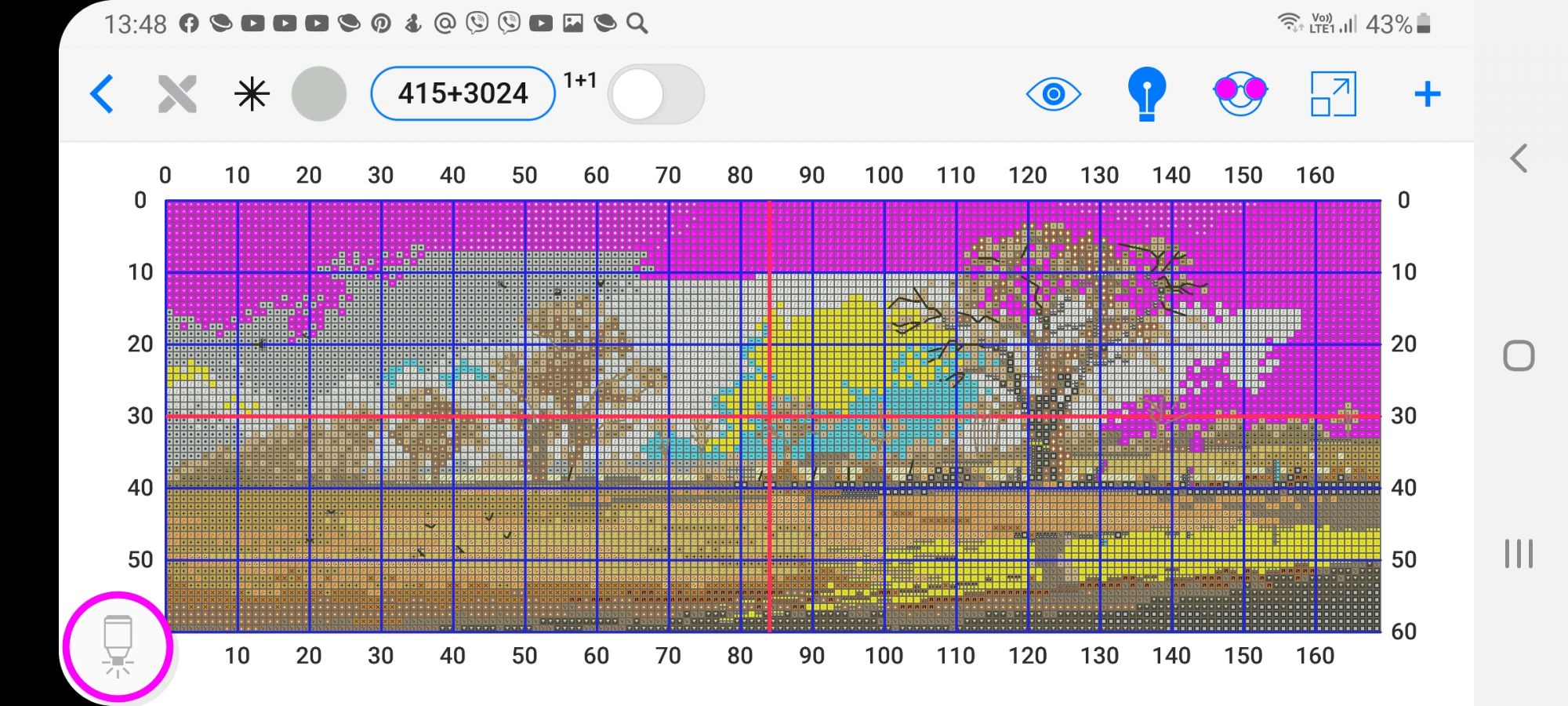Tap the blue light bulb icon
The height and width of the screenshot is (706, 1568).
click(x=1146, y=94)
